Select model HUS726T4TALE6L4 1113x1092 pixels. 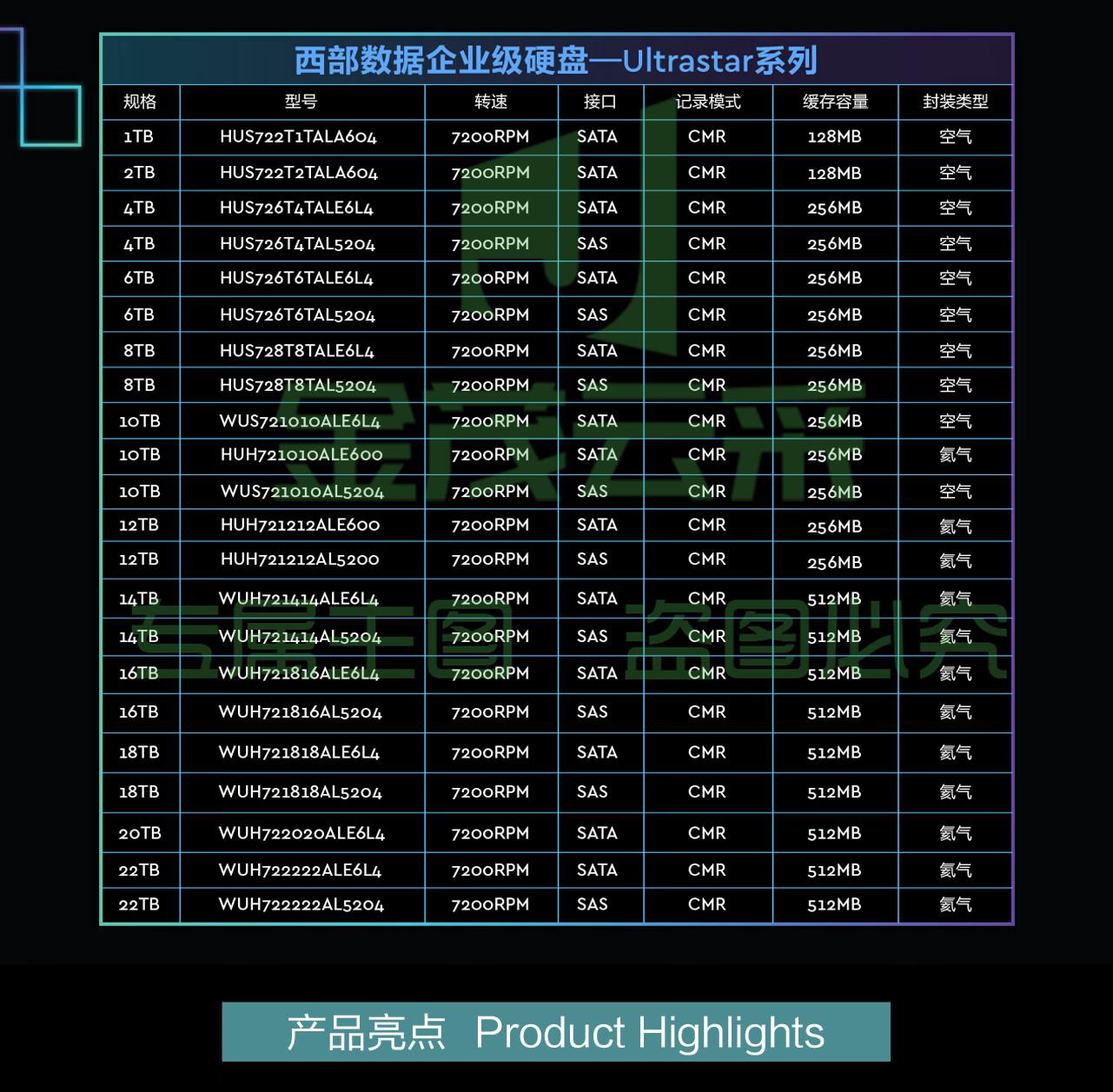(x=296, y=208)
